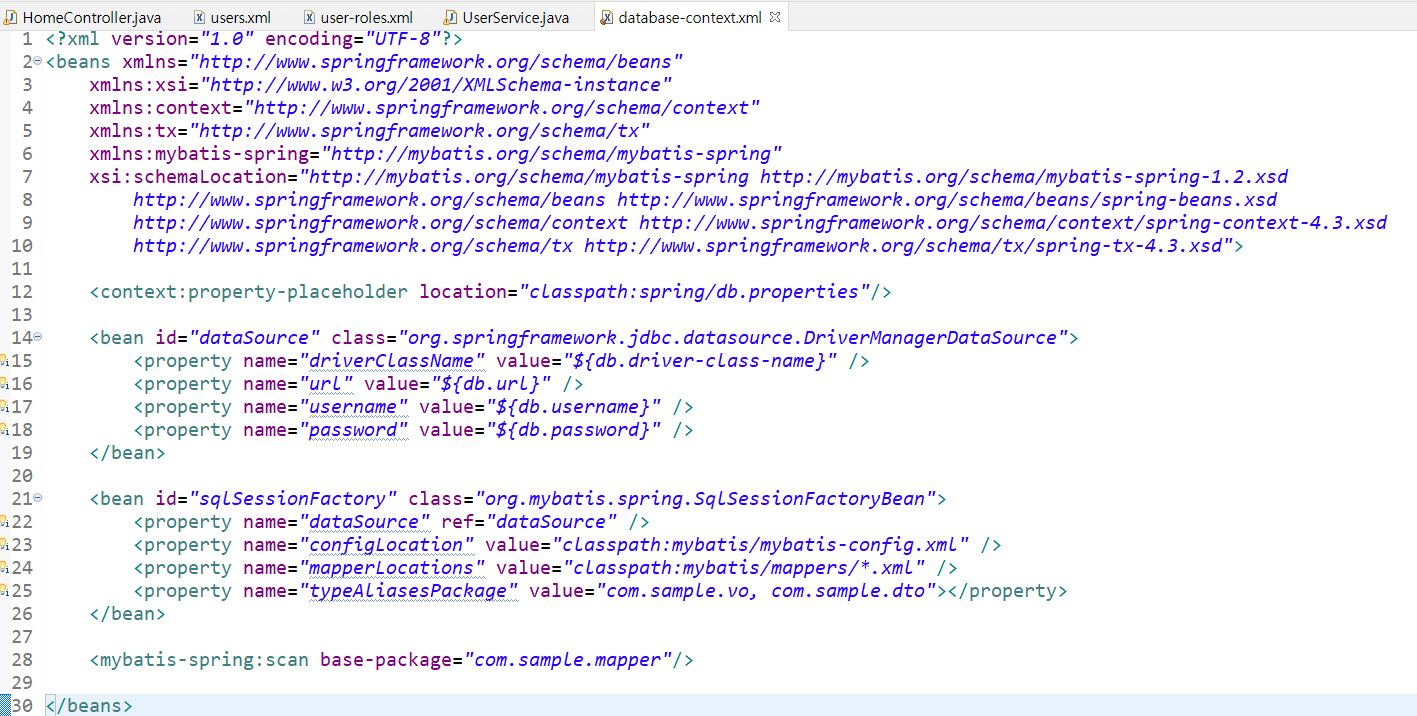Click the mybatis-spring-1.2.xsd URL
Viewport: 1417px width, 716px height.
pyautogui.click(x=1024, y=177)
